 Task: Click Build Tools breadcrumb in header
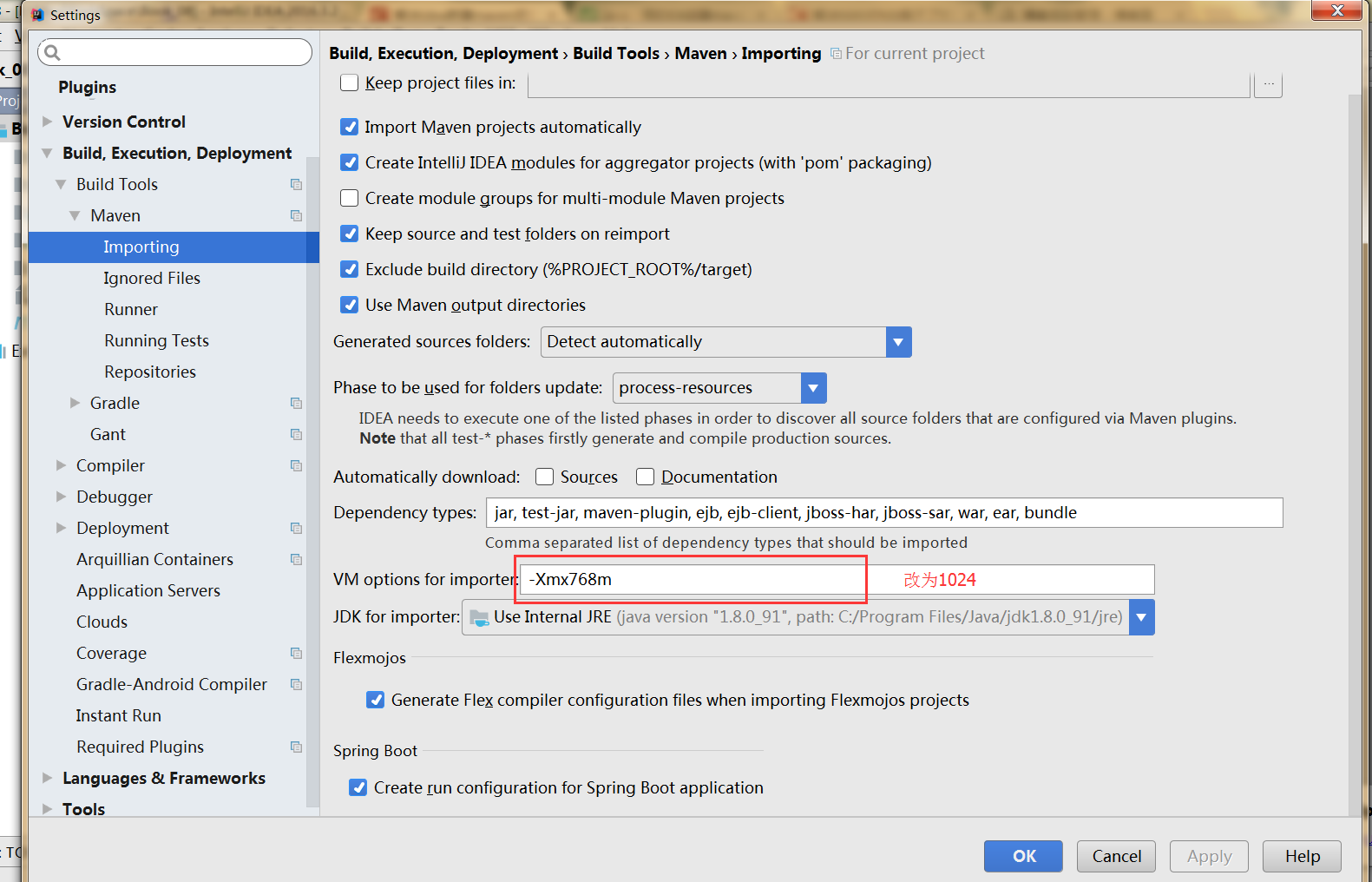coord(616,54)
